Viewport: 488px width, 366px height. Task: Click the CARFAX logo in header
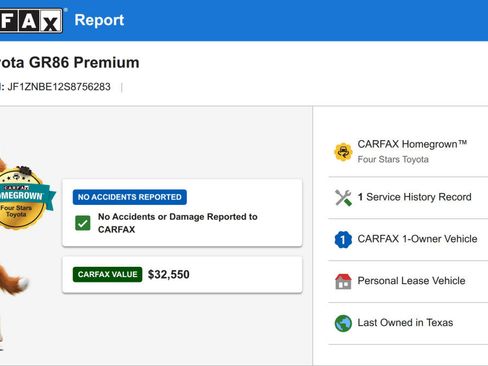(31, 20)
